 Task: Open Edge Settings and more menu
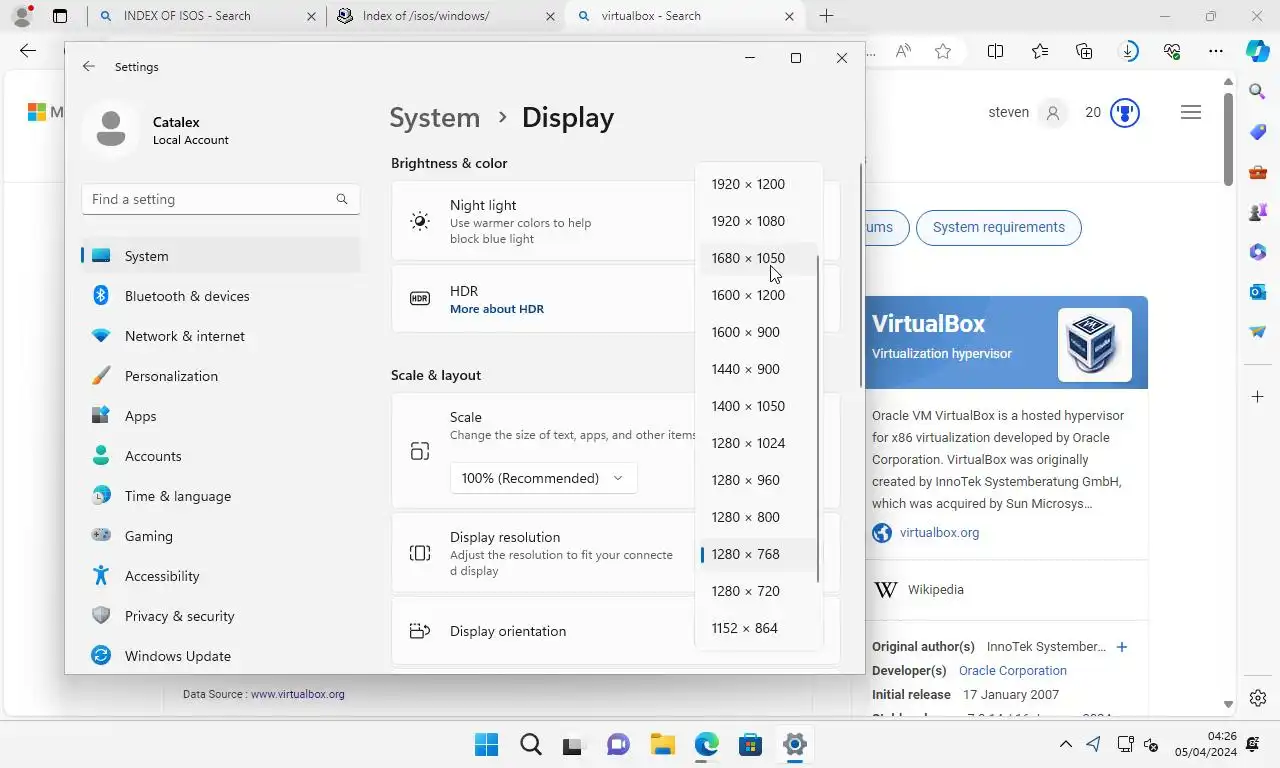tap(1216, 51)
